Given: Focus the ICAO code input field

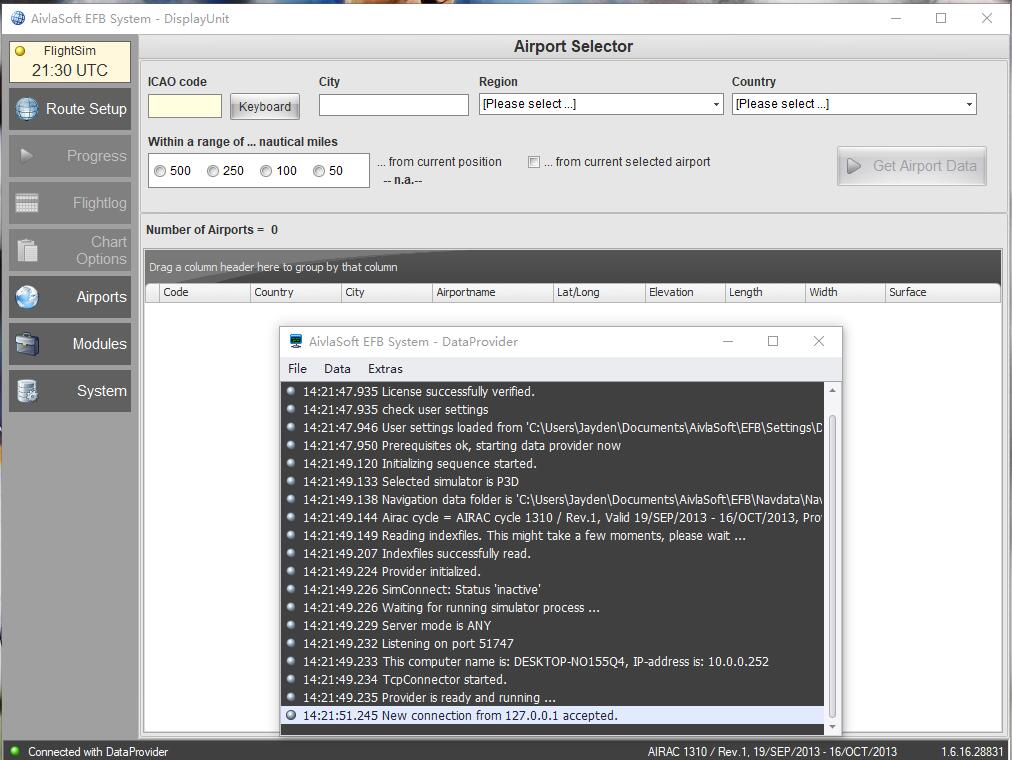Looking at the screenshot, I should click(x=185, y=106).
